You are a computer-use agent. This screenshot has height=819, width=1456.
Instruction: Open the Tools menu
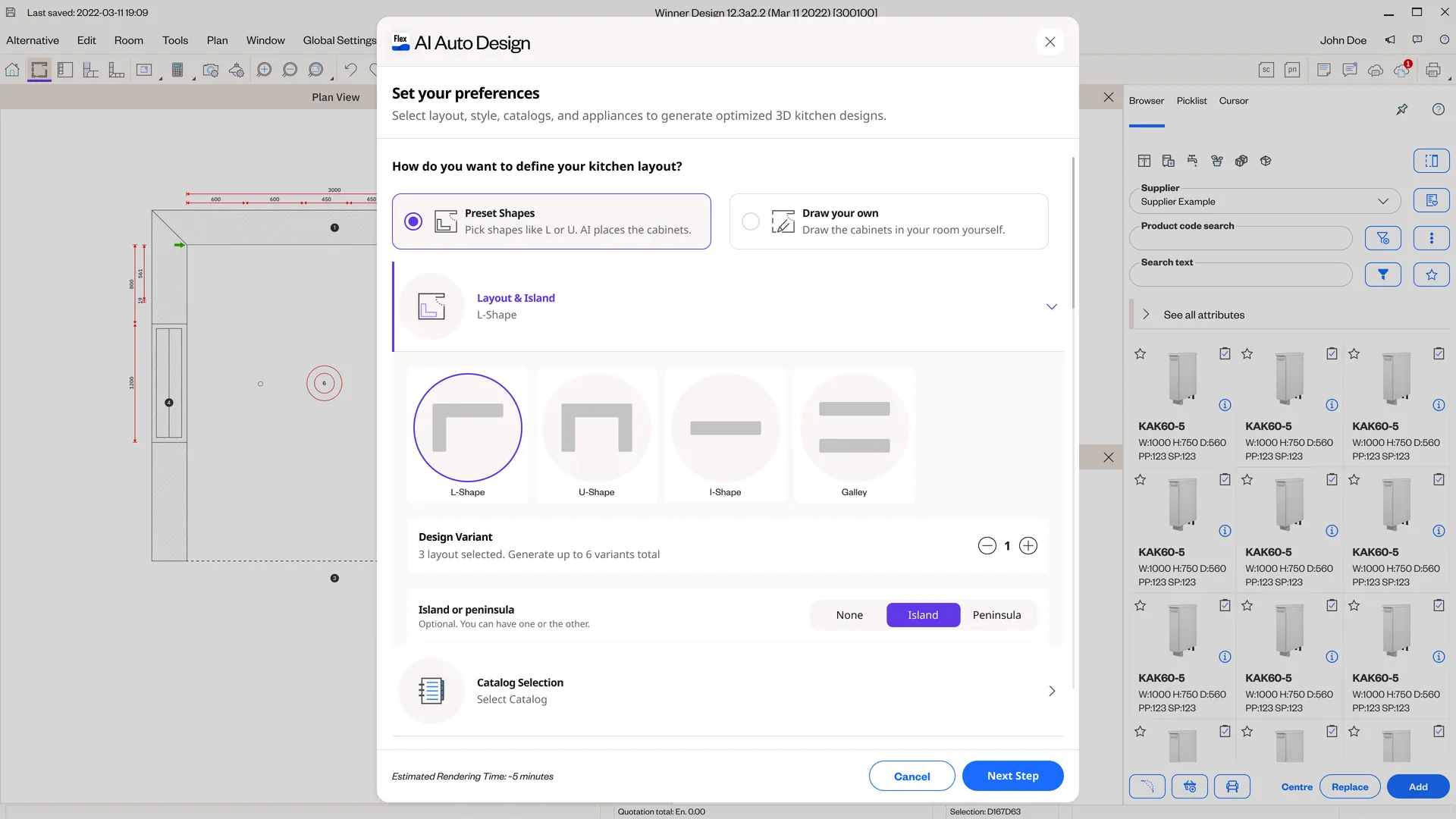pyautogui.click(x=175, y=40)
